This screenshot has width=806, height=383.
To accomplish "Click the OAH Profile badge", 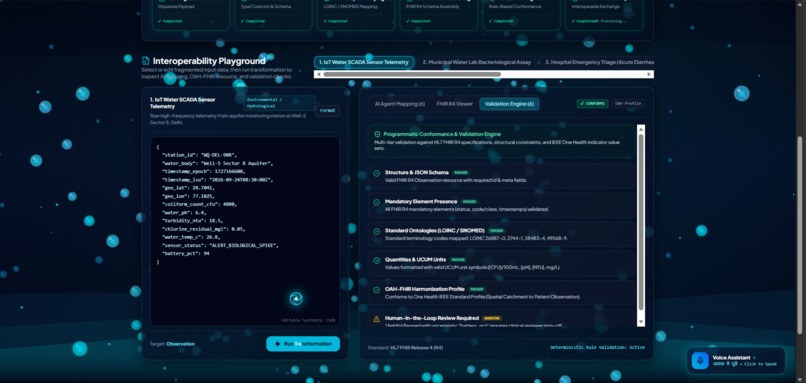I will pyautogui.click(x=628, y=103).
